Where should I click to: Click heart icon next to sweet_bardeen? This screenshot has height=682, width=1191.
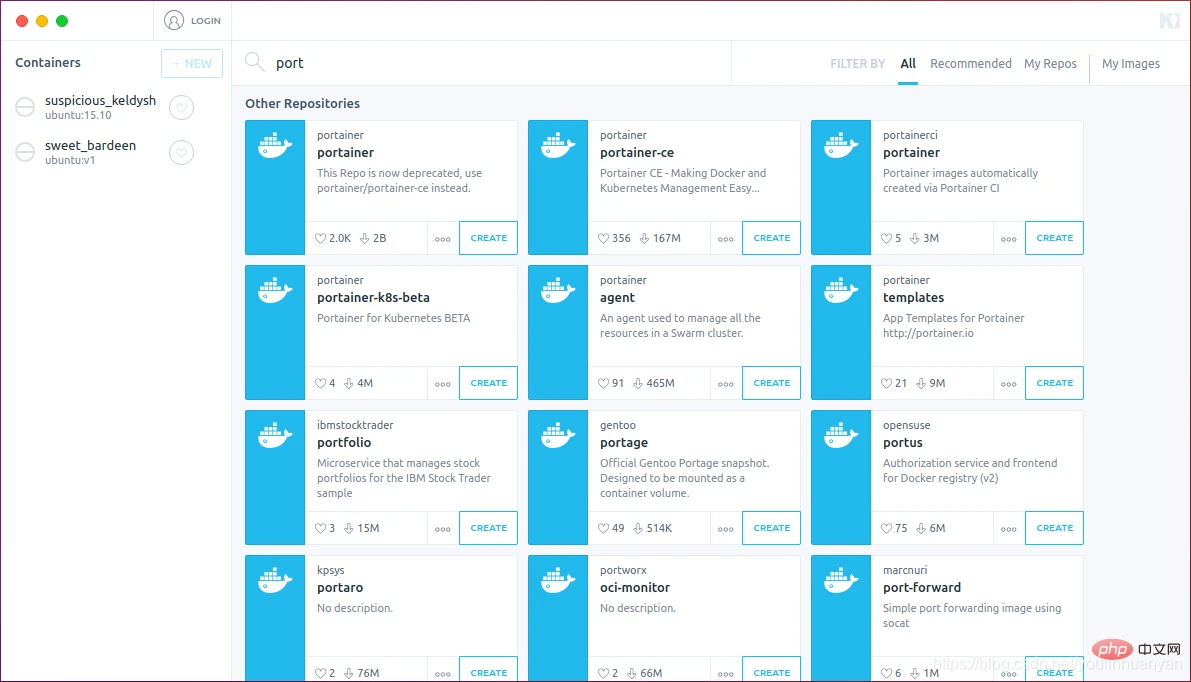tap(182, 153)
